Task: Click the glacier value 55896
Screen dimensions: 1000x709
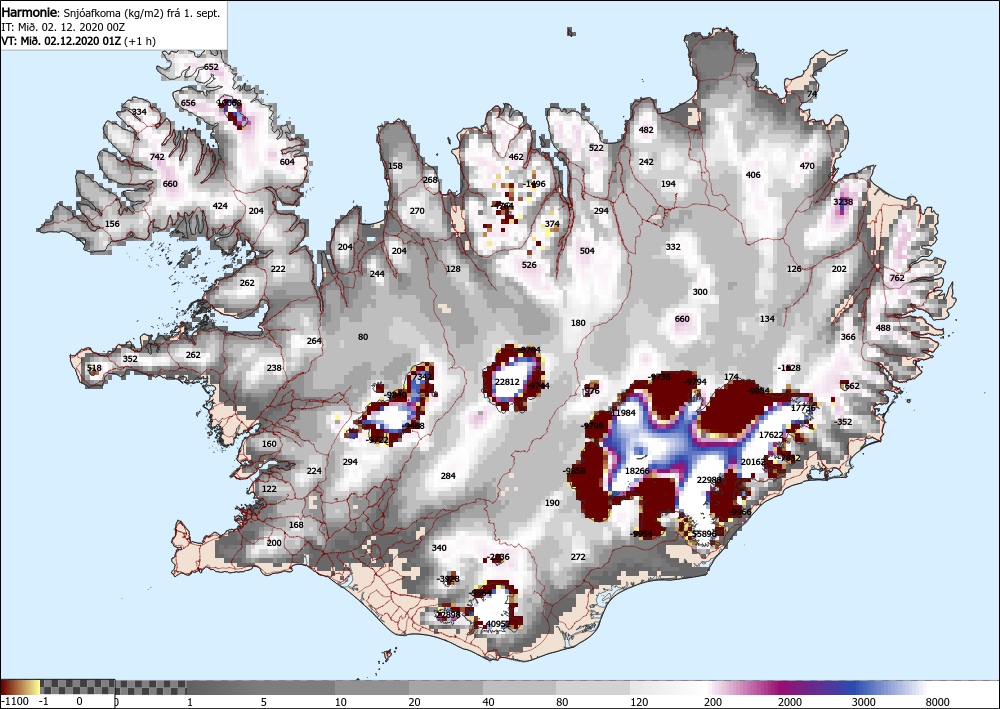Action: coord(704,534)
